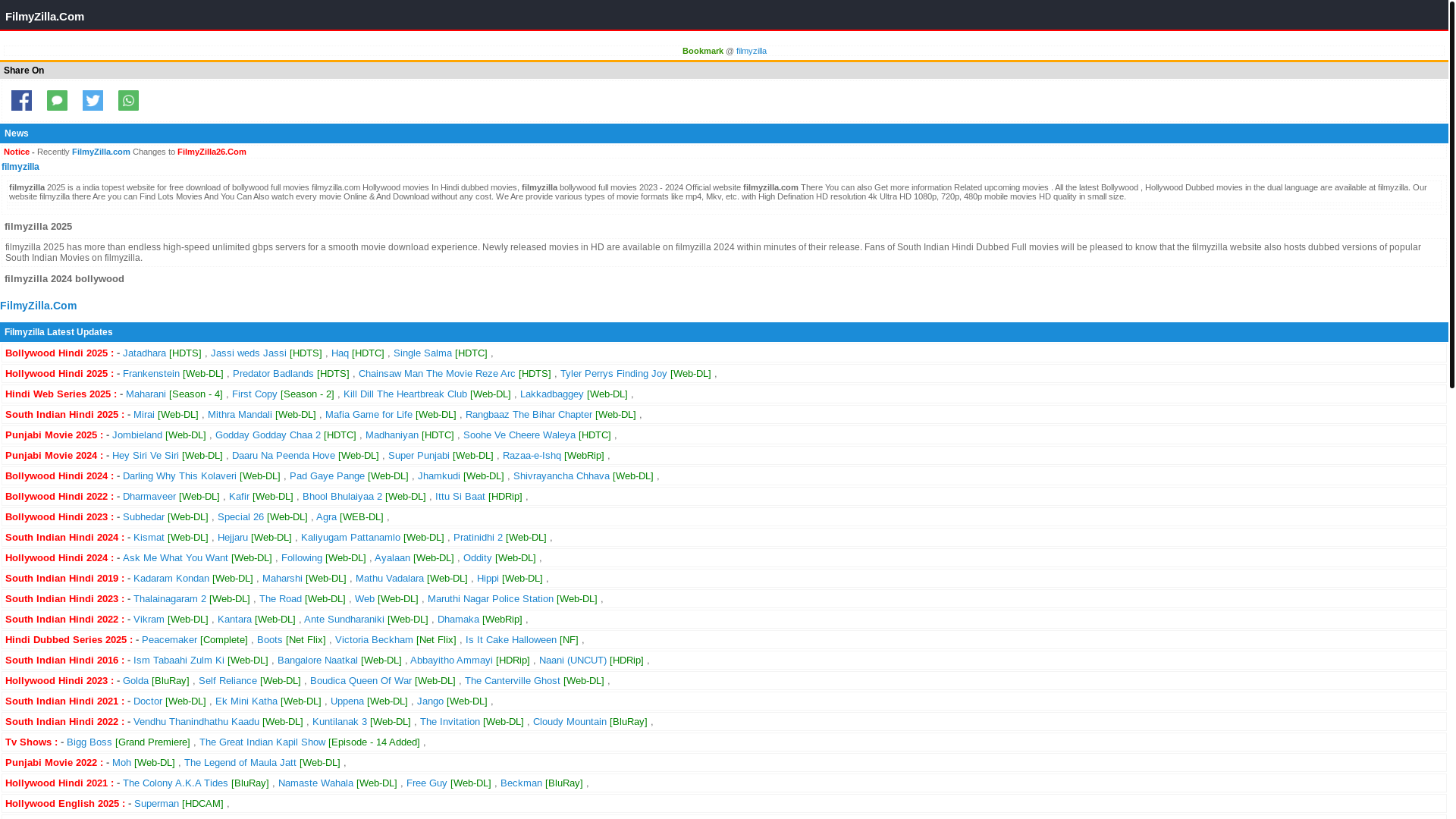Open Cloudy Mountain movie link
Viewport: 1456px width, 819px height.
coord(570,722)
